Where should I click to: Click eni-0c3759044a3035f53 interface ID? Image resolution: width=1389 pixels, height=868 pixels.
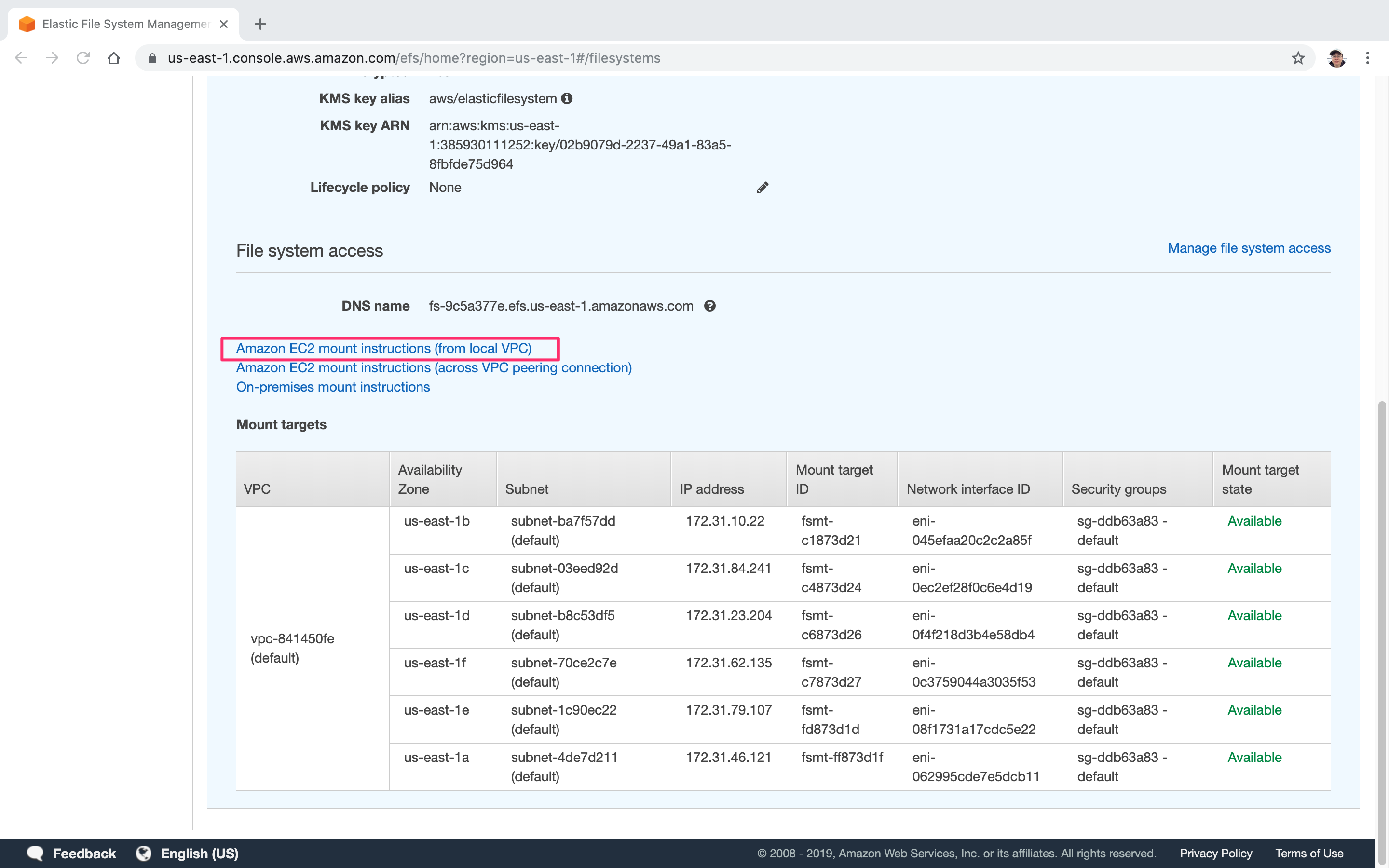pos(973,672)
